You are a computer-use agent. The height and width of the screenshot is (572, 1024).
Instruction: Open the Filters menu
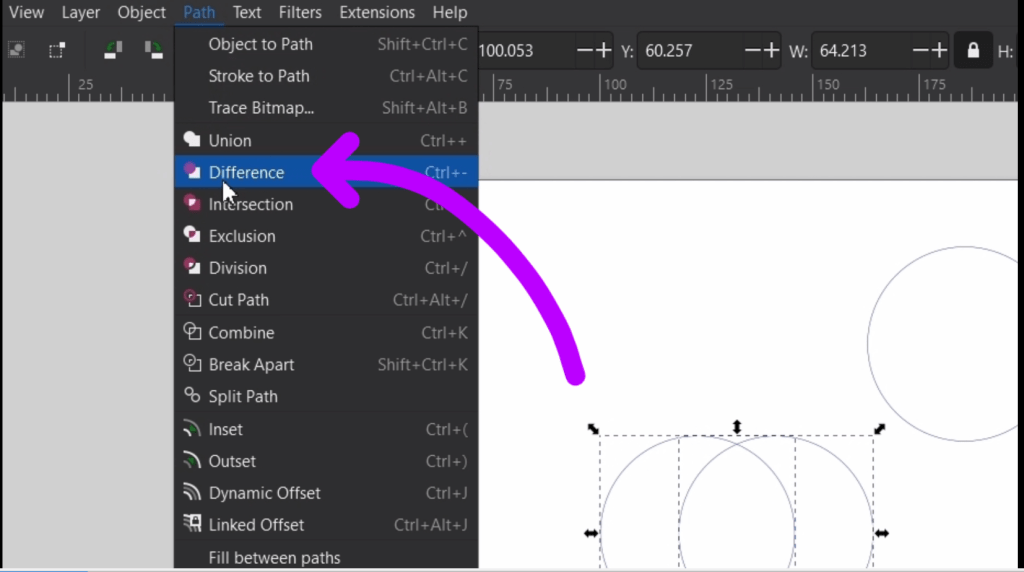tap(300, 13)
